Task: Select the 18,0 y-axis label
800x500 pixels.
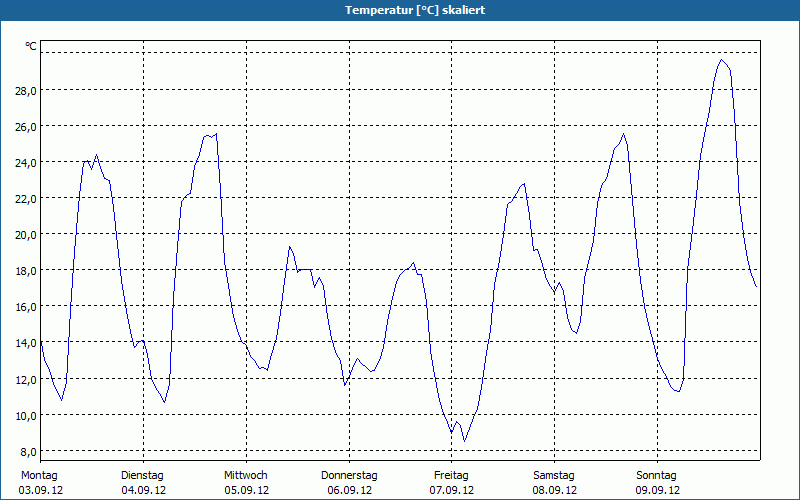Action: [26, 271]
